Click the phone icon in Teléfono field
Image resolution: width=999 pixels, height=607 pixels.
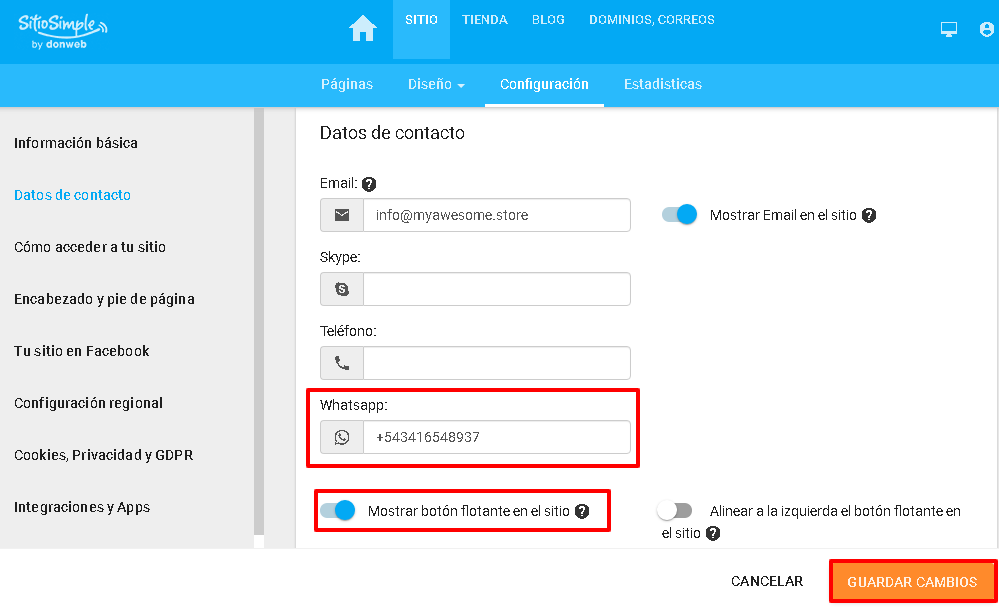(x=342, y=363)
